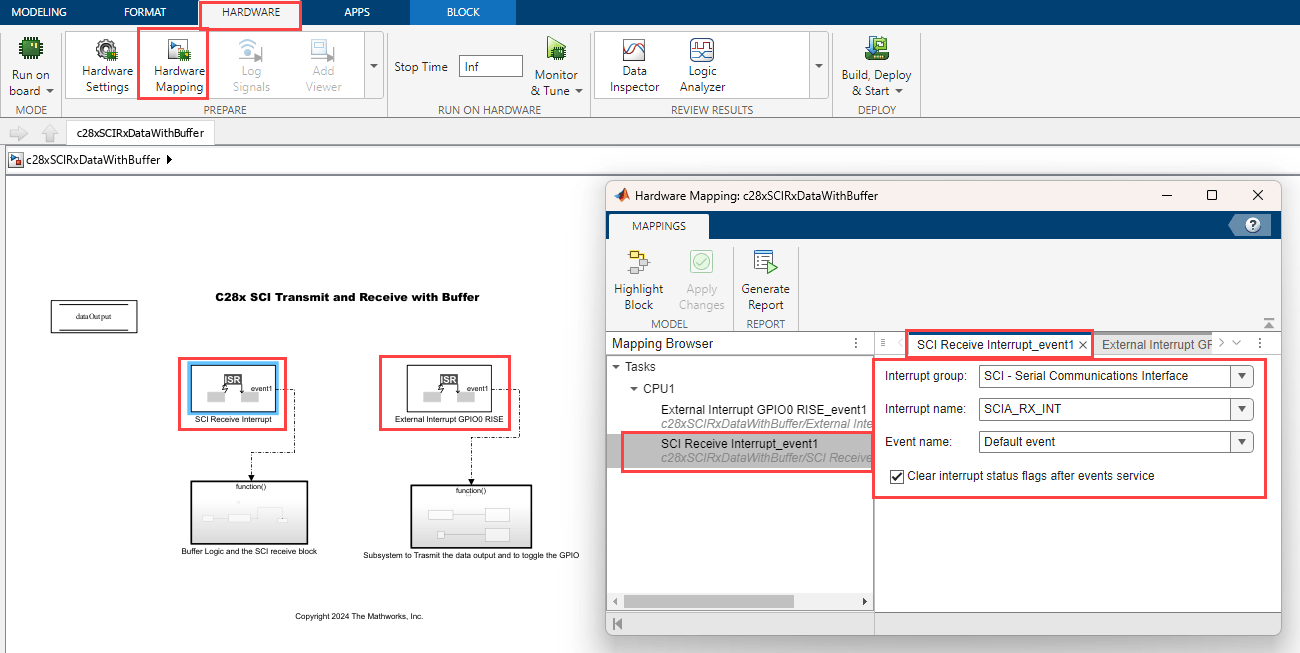Click the Build, Deploy & Start icon
This screenshot has width=1300, height=653.
[876, 50]
